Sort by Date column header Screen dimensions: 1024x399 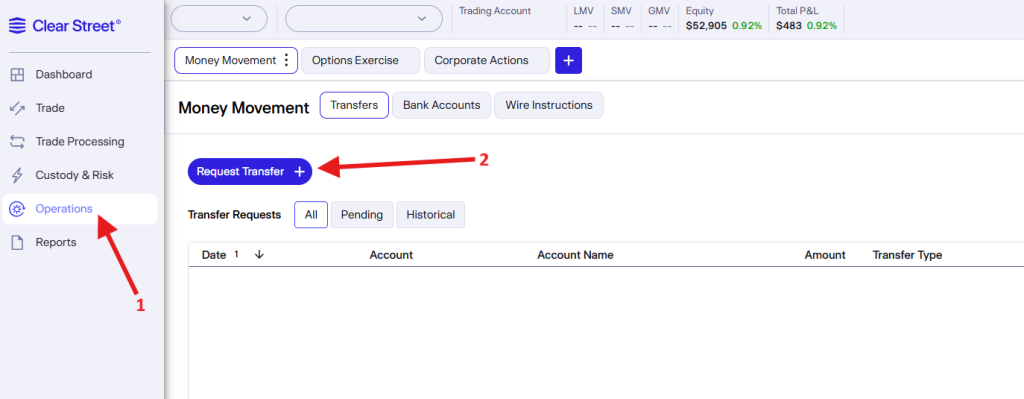214,255
